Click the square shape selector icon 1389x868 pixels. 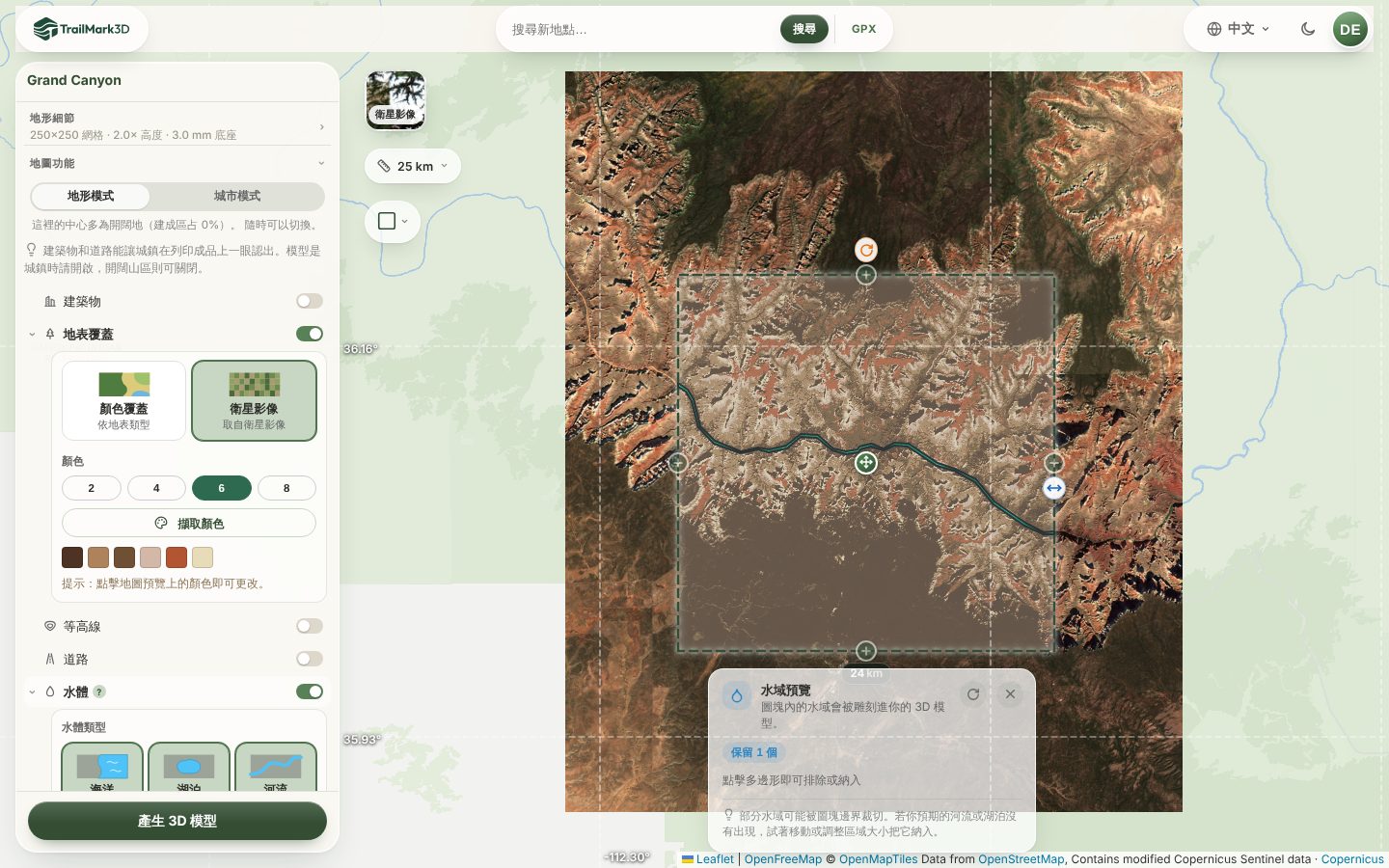click(x=387, y=221)
